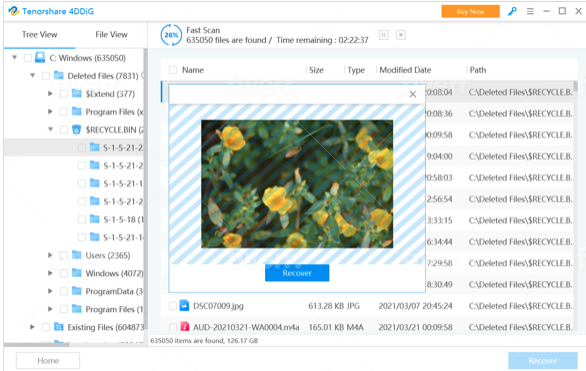586x371 pixels.
Task: Click the DSC07009.jpg image file icon
Action: (x=184, y=305)
